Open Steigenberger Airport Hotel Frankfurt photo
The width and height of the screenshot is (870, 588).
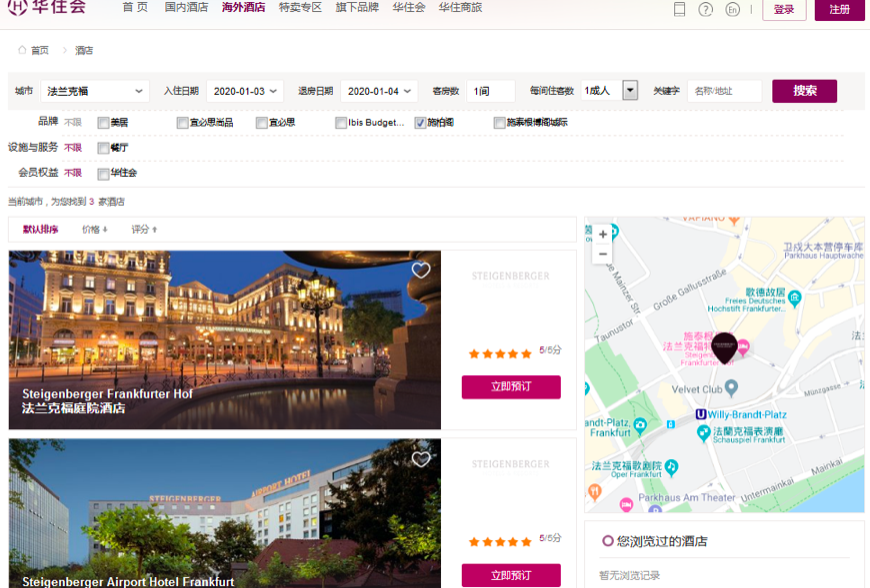(x=225, y=514)
